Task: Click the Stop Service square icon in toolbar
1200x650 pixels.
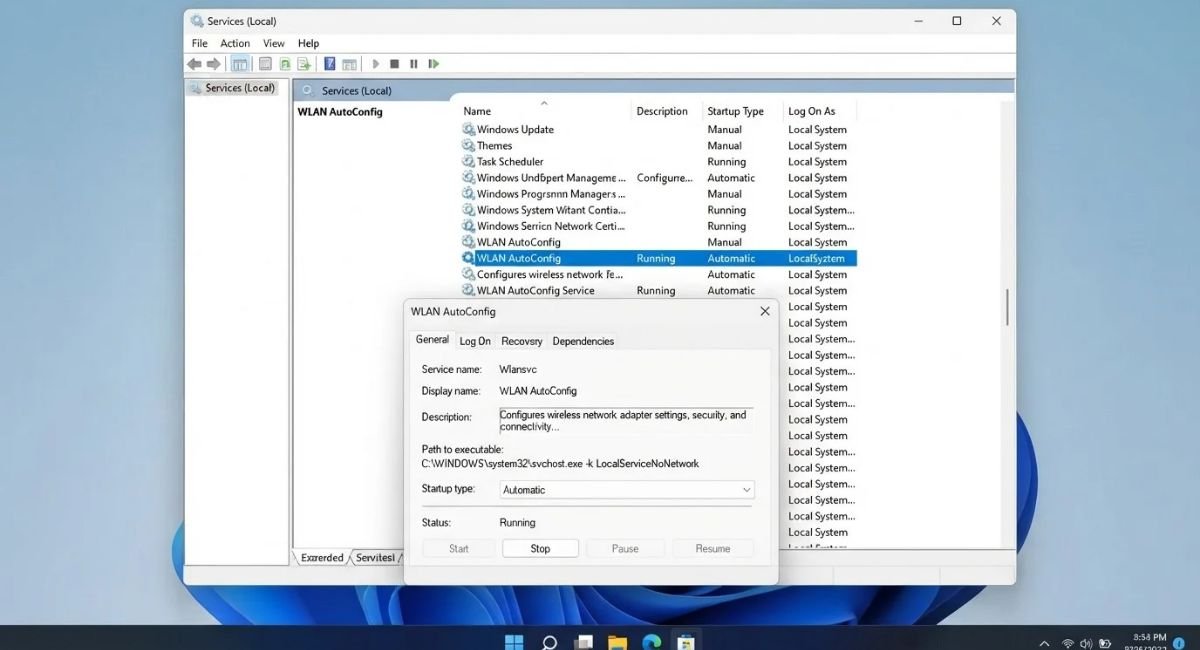Action: [394, 64]
